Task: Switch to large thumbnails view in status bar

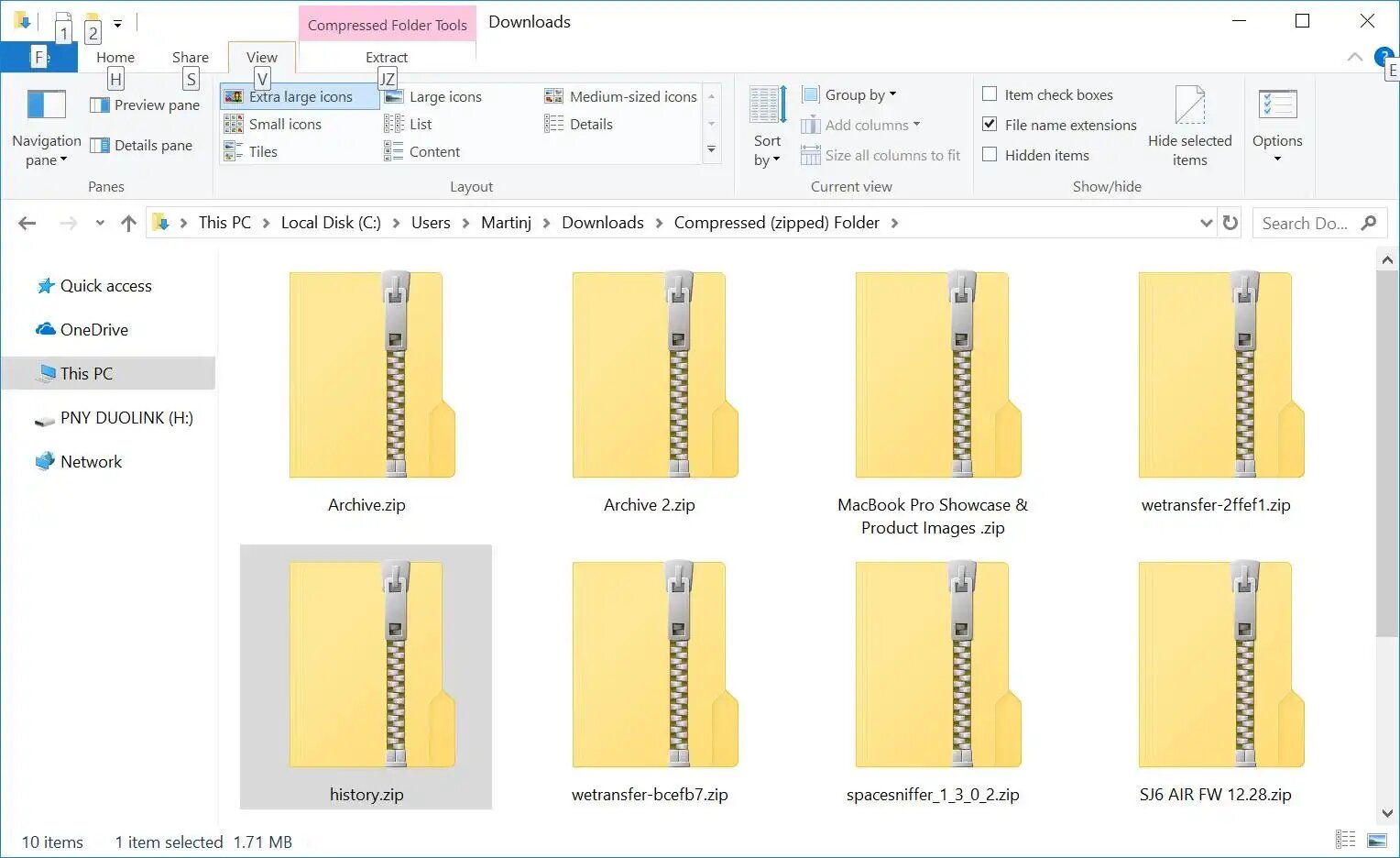Action: click(x=1376, y=840)
